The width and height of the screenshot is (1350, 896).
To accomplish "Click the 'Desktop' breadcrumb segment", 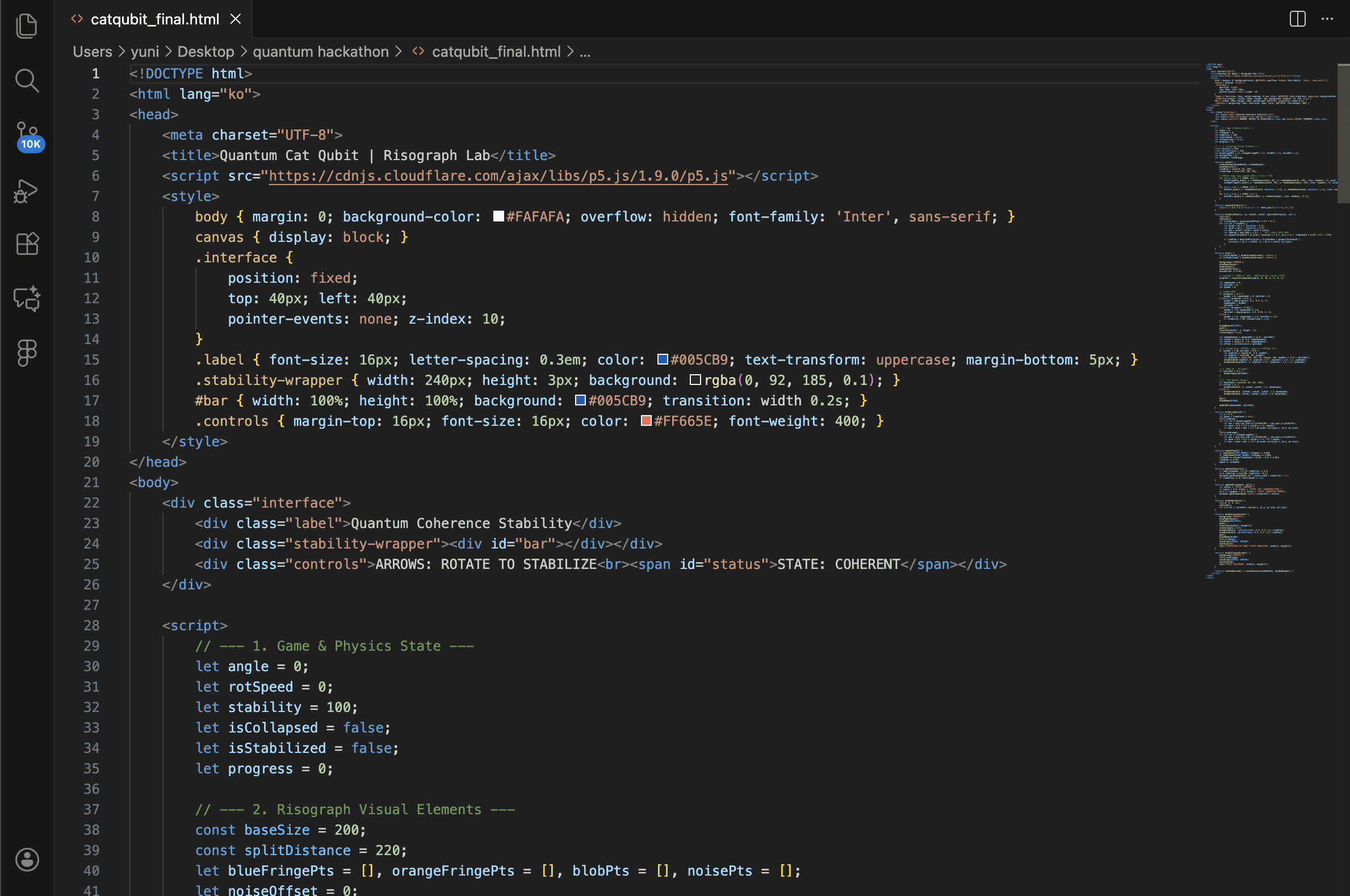I will point(206,52).
